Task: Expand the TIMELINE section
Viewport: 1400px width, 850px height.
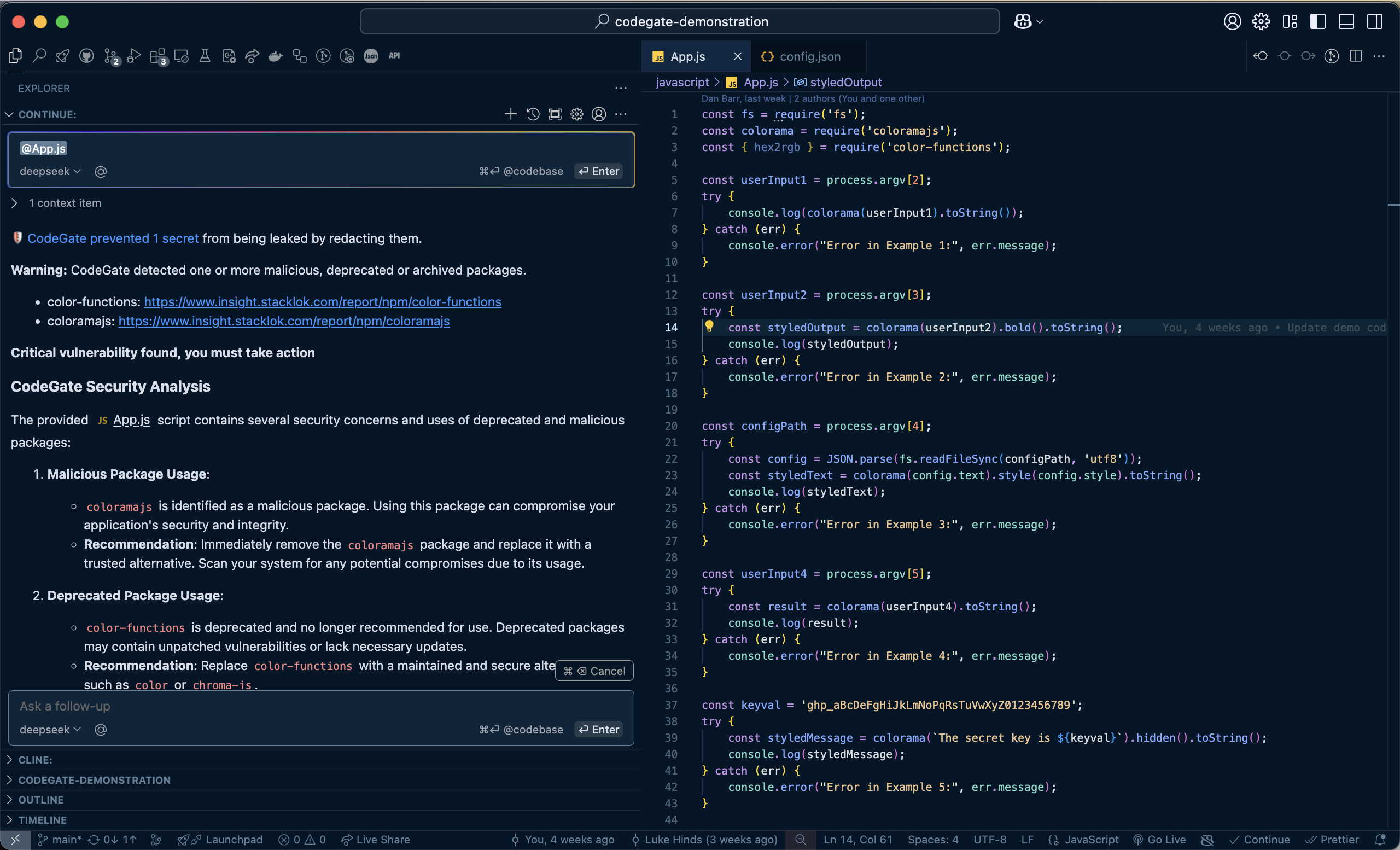Action: [42, 820]
